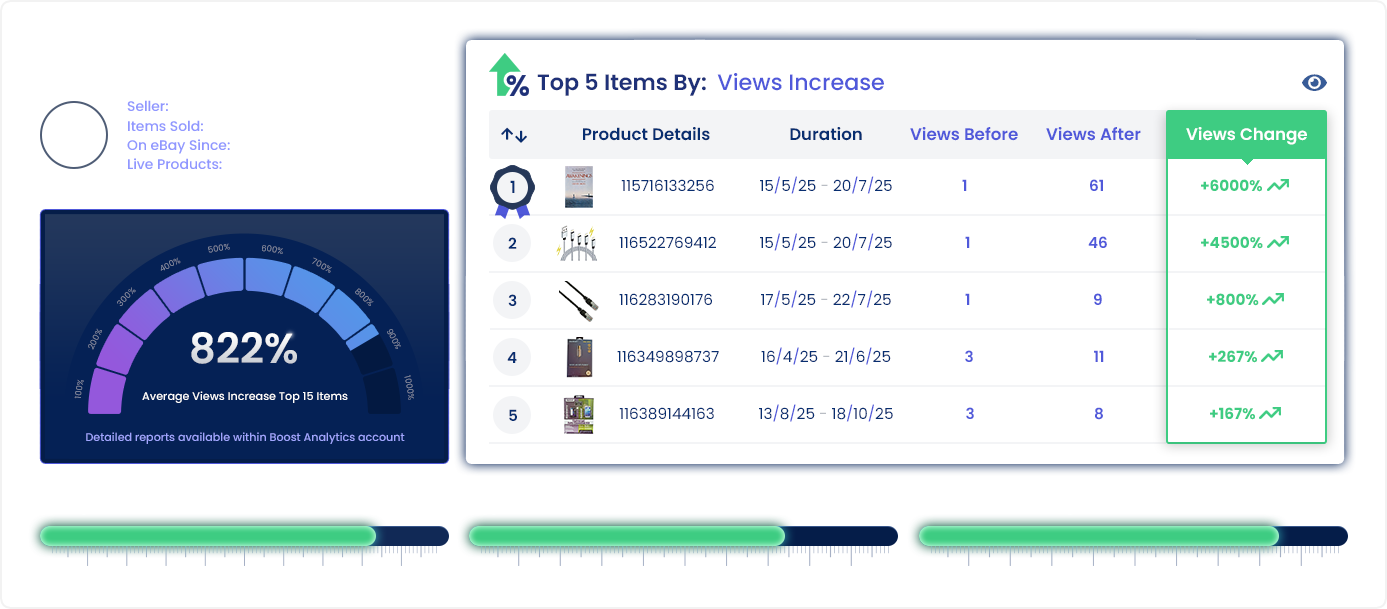Image resolution: width=1387 pixels, height=609 pixels.
Task: Click the rank 2 circle badge
Action: point(513,243)
